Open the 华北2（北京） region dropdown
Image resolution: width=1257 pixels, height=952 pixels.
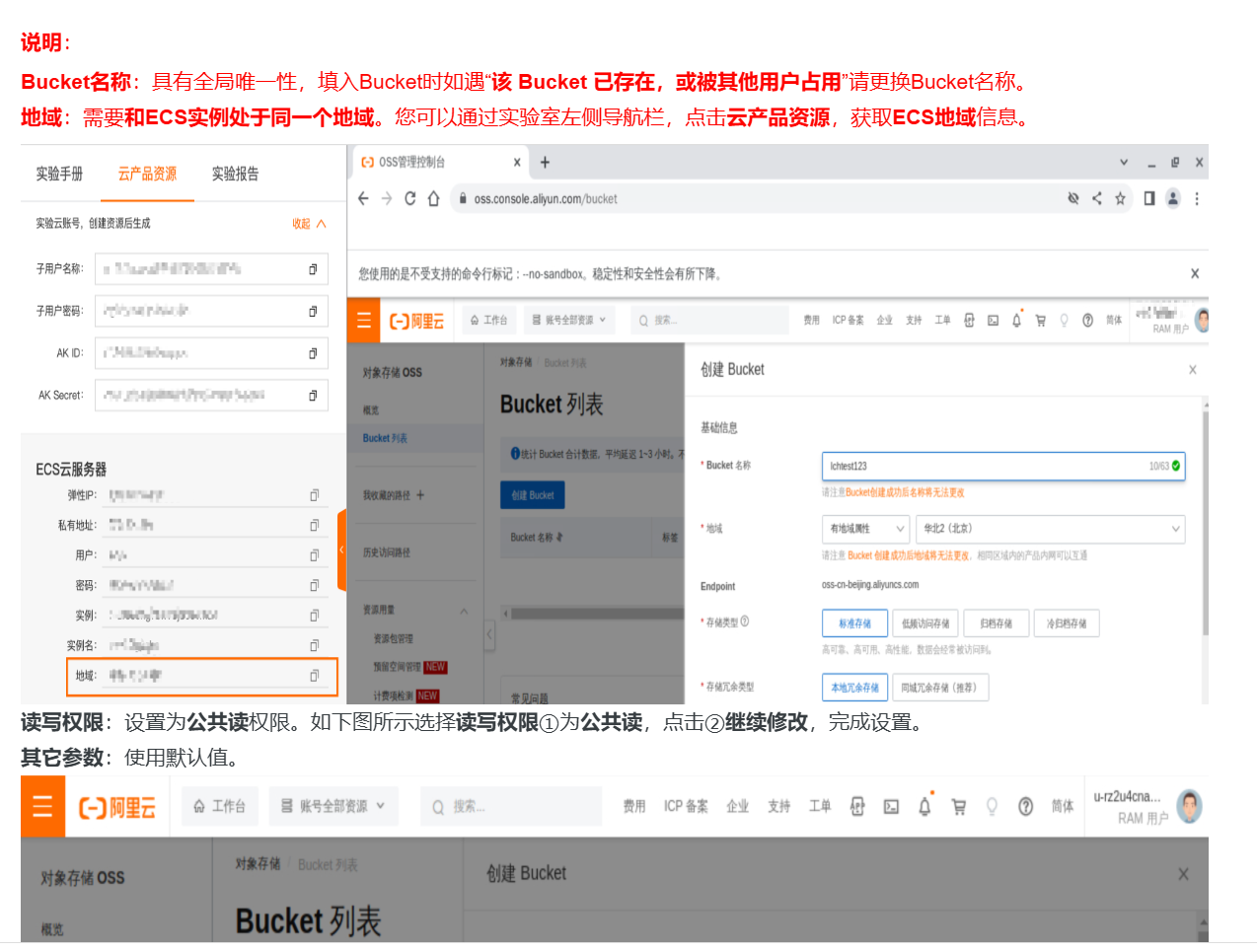click(x=1050, y=529)
